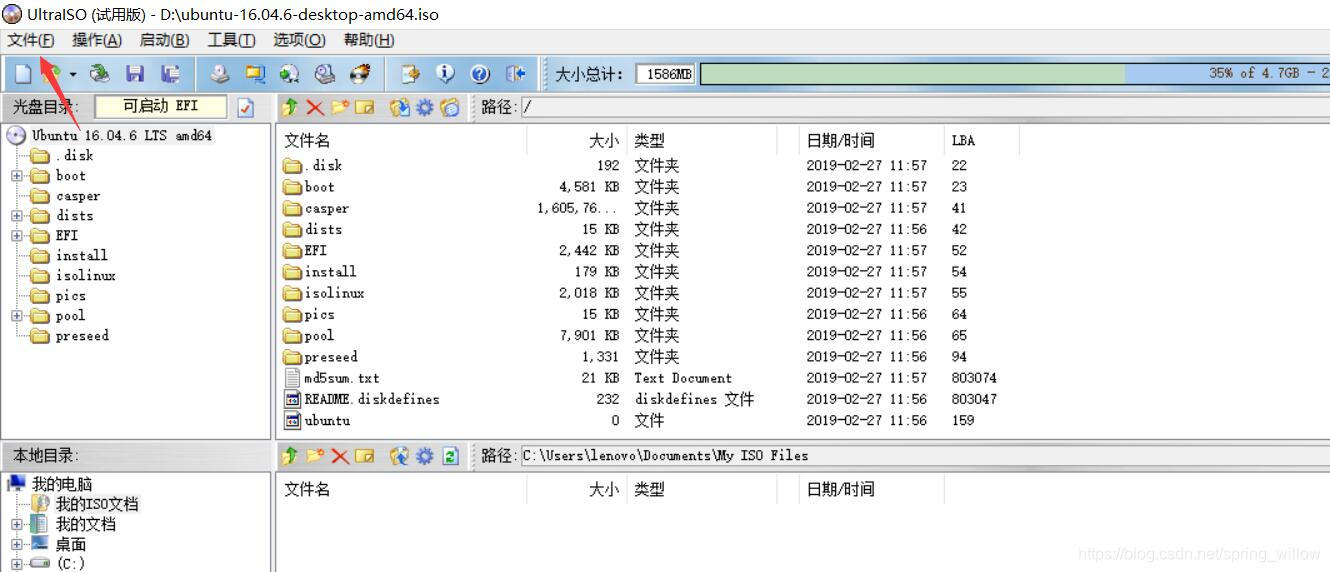This screenshot has height=572, width=1330.
Task: Open the 操作(A) menu
Action: (x=97, y=40)
